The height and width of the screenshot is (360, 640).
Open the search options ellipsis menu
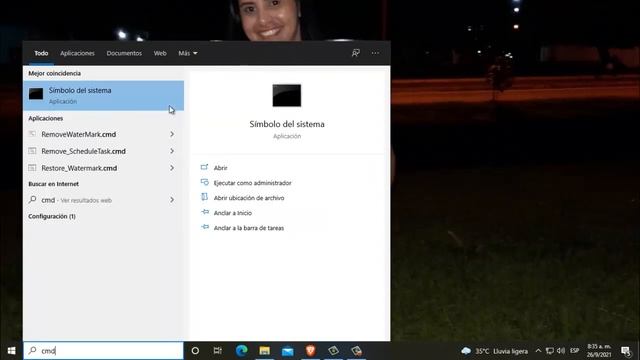pos(375,53)
